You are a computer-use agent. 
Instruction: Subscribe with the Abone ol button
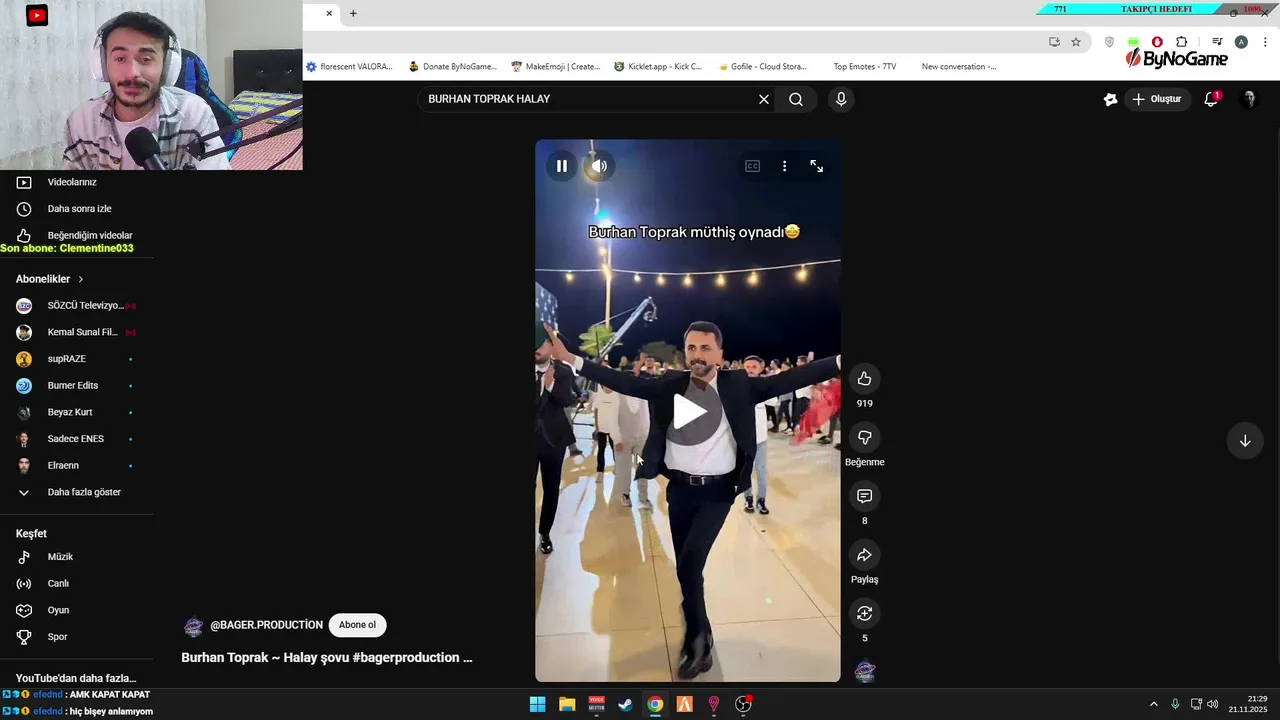(x=357, y=625)
